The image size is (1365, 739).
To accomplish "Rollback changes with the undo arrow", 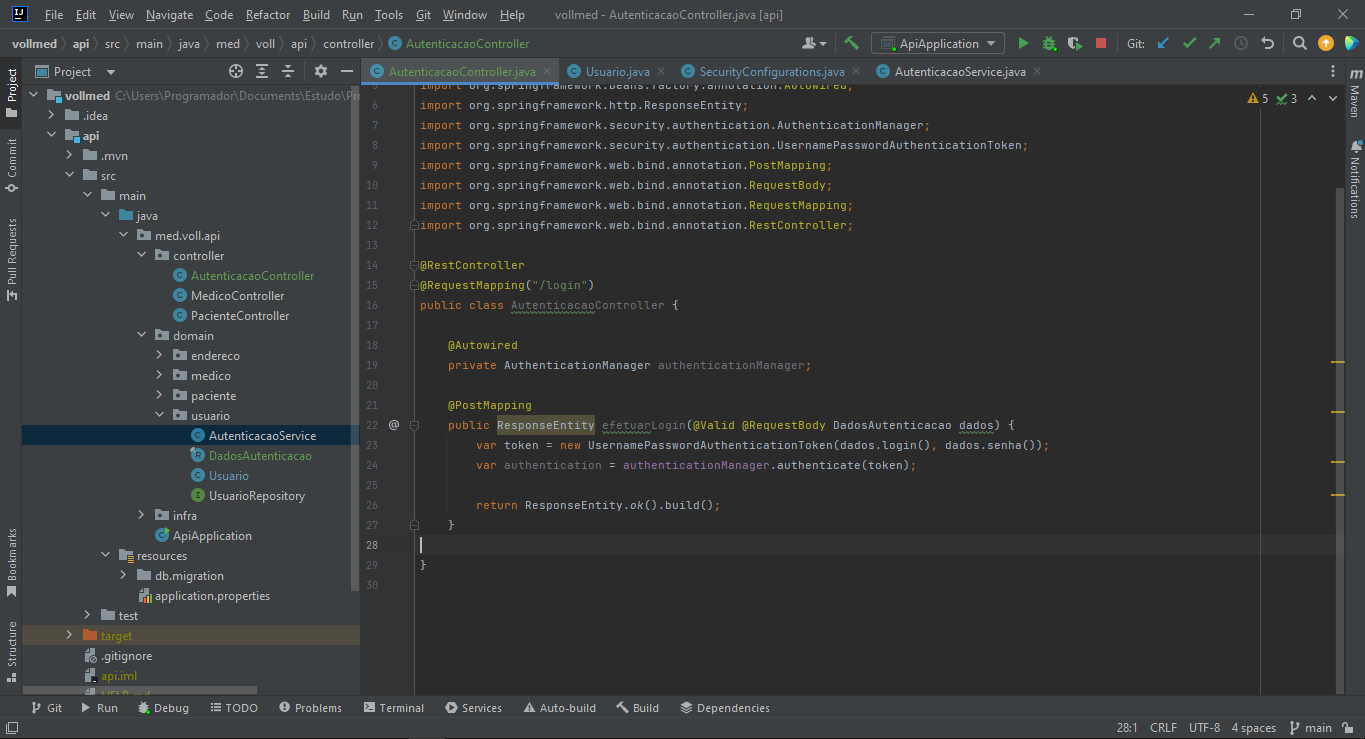I will click(1268, 43).
